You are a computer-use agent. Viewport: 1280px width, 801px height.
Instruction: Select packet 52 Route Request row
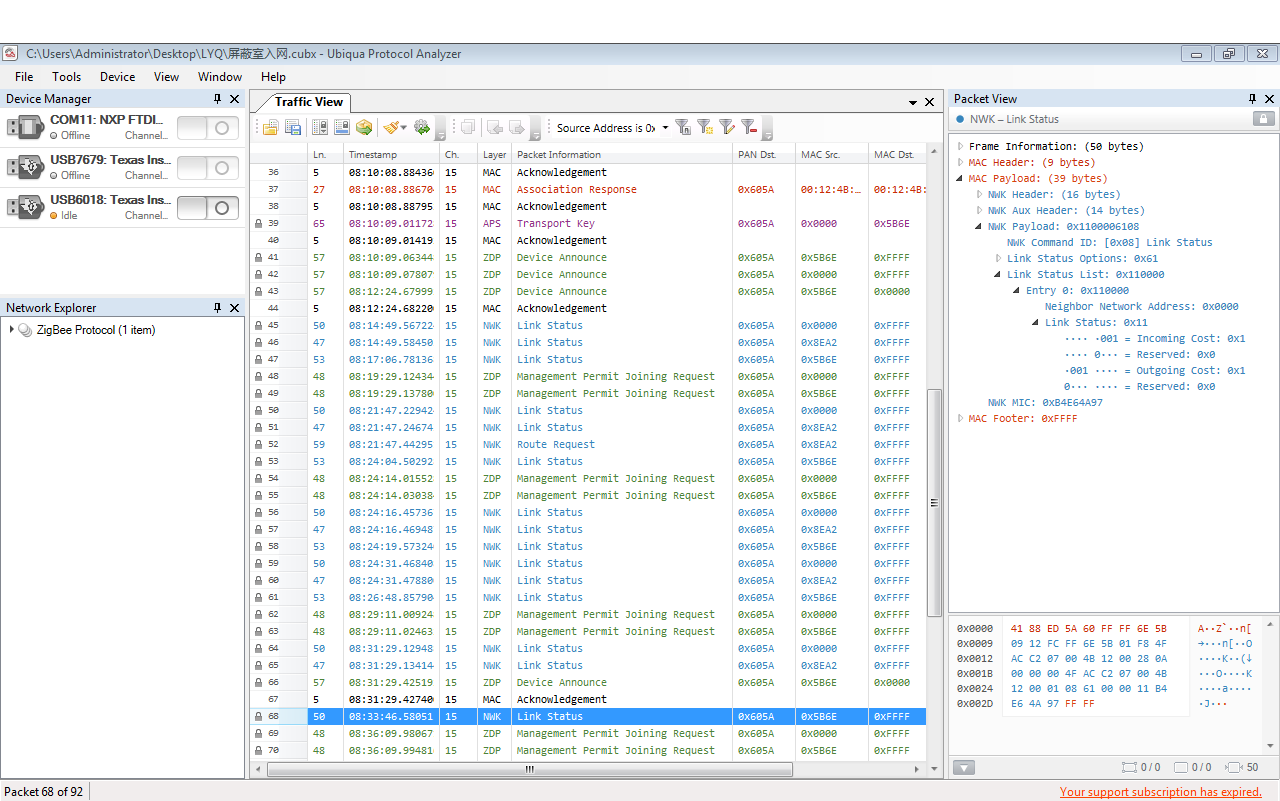tap(555, 445)
